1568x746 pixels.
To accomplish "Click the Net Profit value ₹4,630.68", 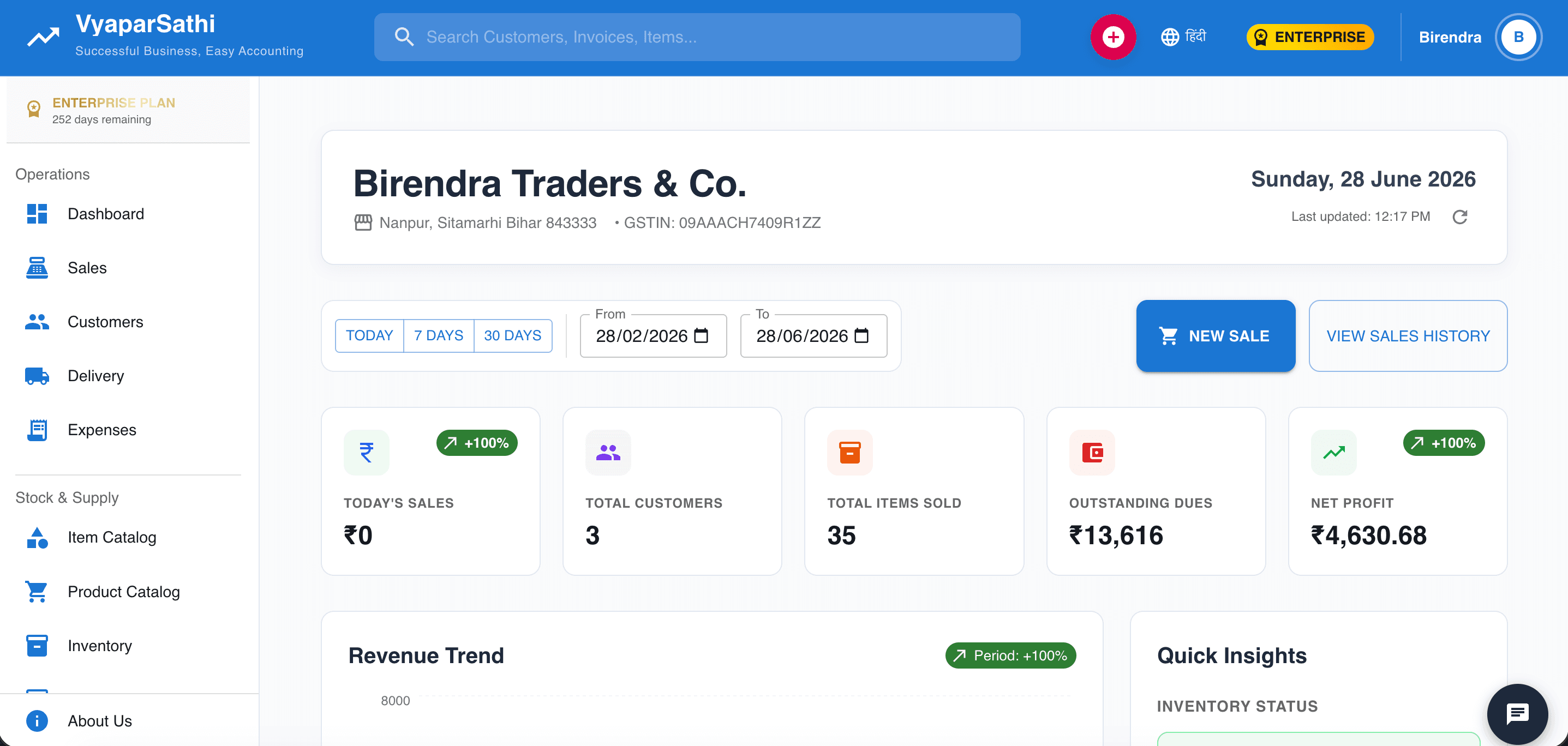I will coord(1369,536).
